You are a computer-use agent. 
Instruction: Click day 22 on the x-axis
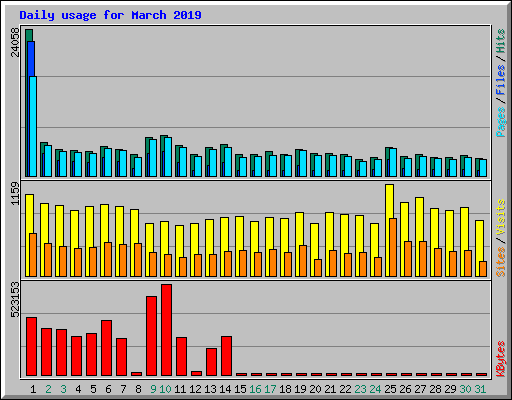coord(345,389)
